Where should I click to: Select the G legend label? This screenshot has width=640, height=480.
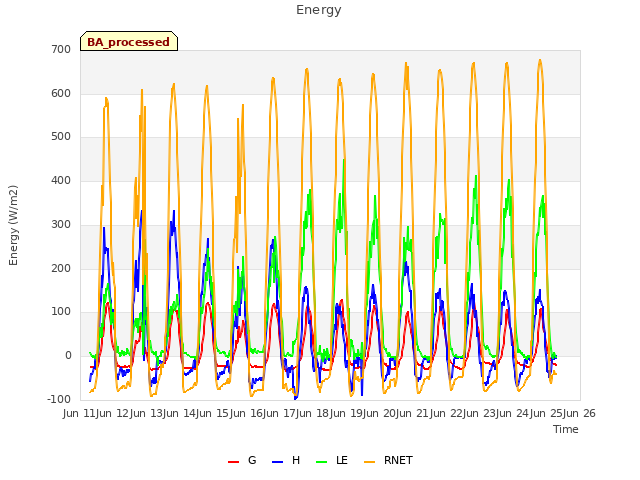point(252,460)
